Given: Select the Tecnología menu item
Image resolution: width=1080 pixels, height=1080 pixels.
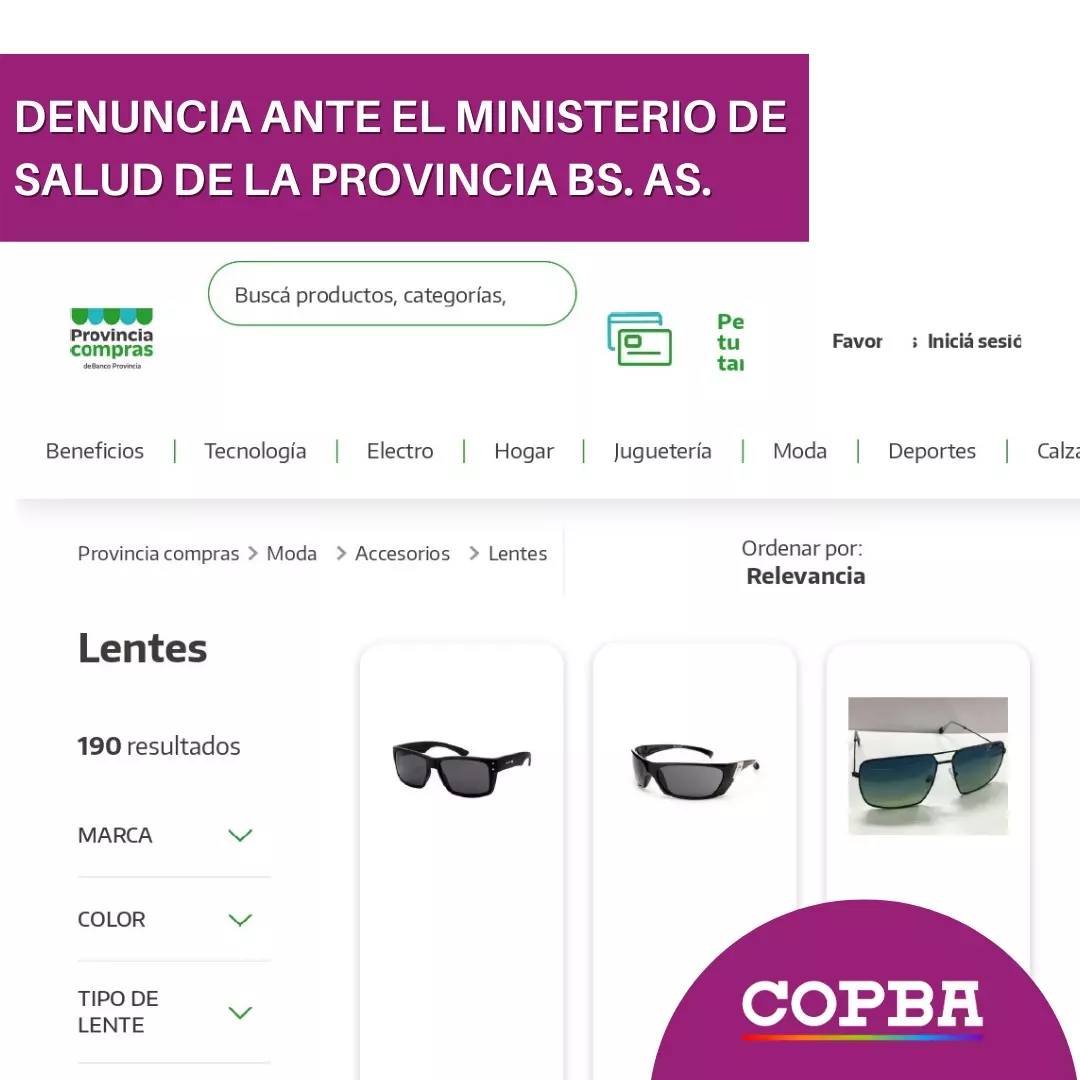Looking at the screenshot, I should click(255, 451).
